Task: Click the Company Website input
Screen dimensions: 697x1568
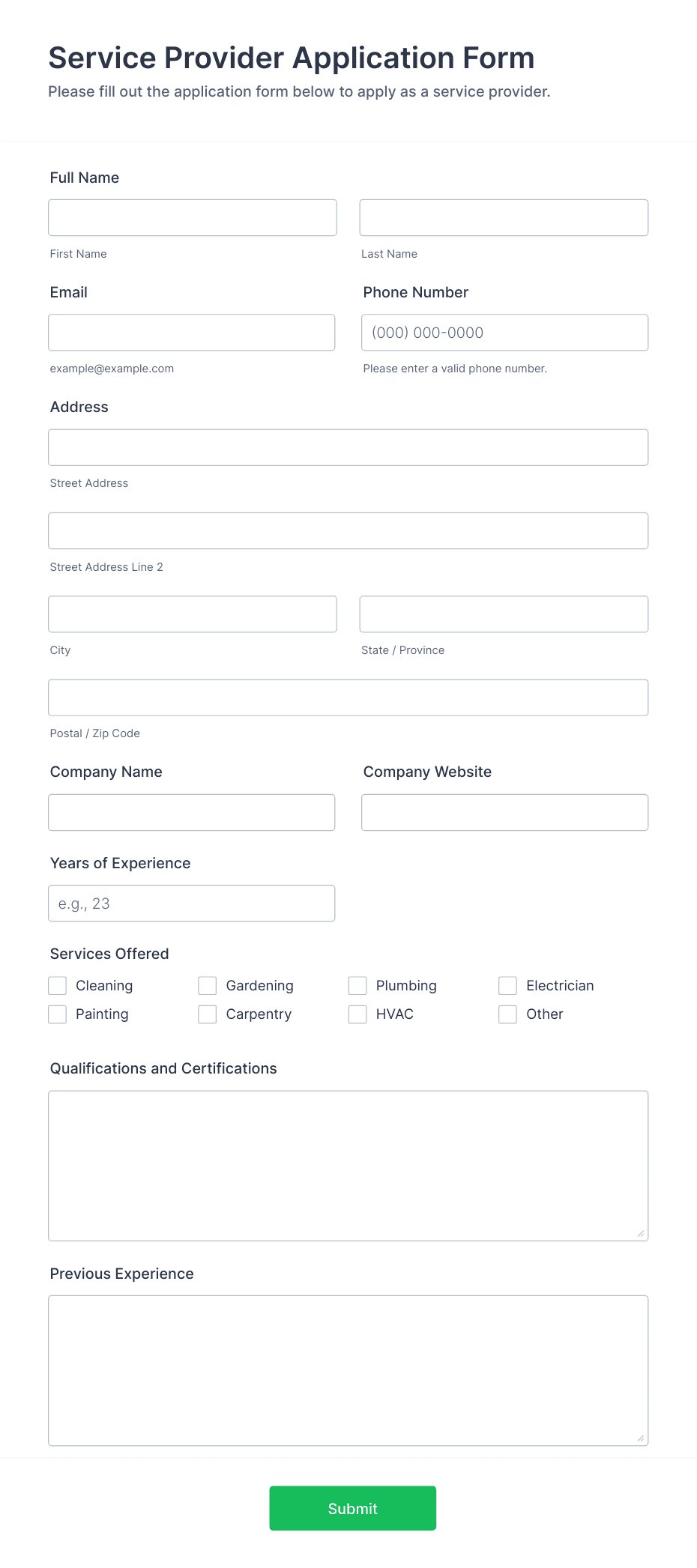Action: (x=504, y=812)
